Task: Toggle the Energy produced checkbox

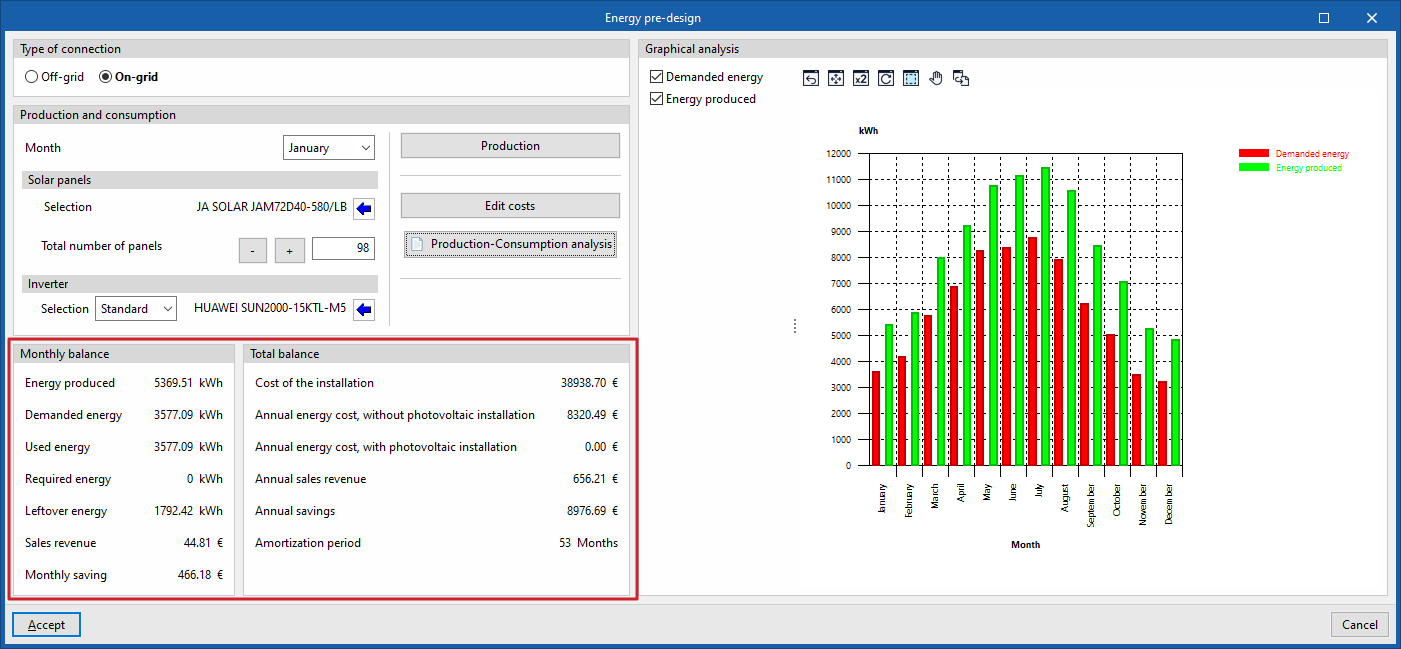Action: pos(656,99)
